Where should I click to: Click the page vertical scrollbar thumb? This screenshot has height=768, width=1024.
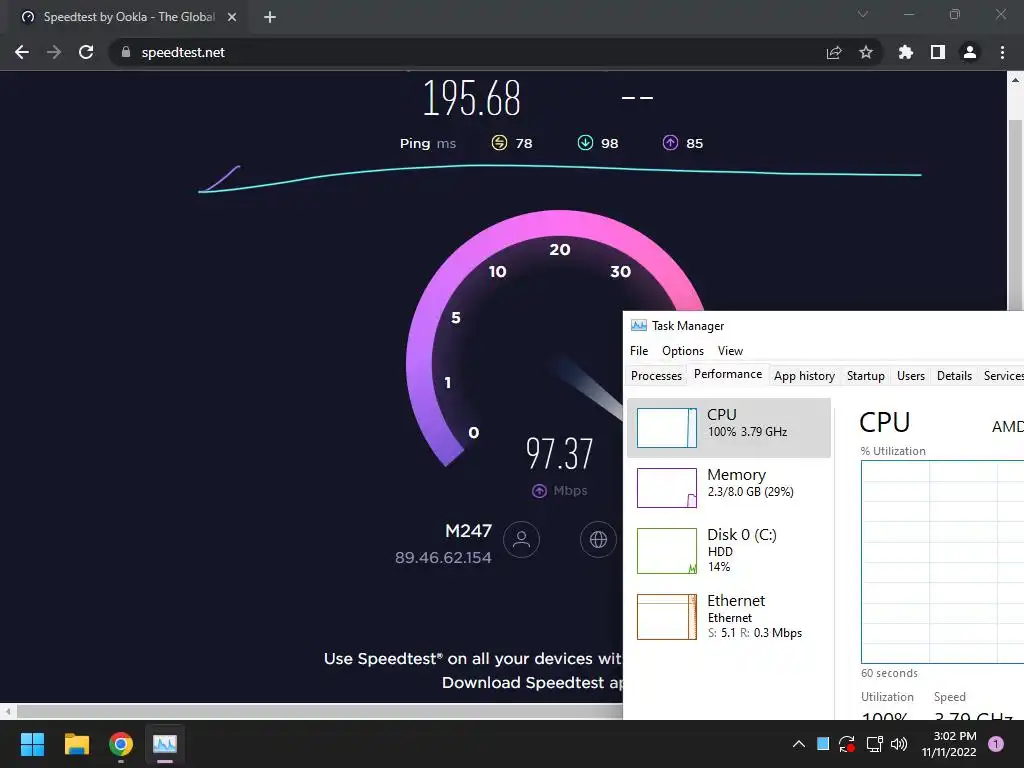coord(1015,216)
